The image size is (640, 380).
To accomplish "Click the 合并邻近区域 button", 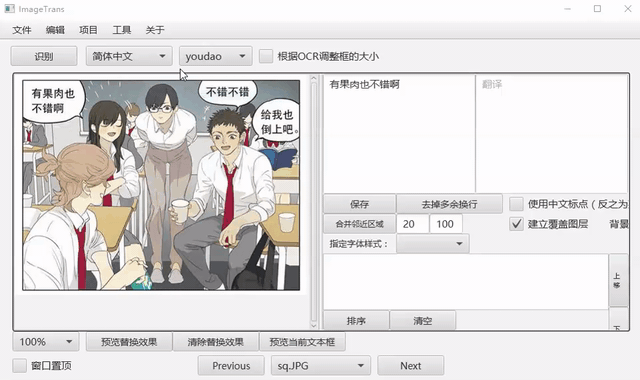I will 360,224.
